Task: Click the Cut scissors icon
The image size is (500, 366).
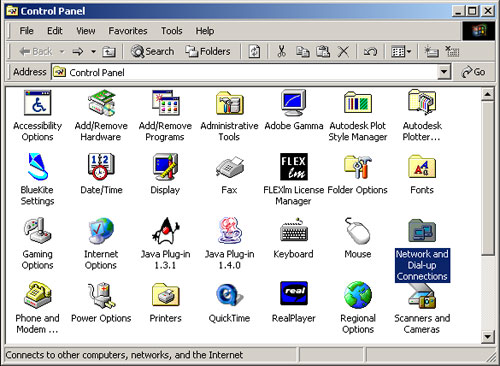Action: (282, 52)
